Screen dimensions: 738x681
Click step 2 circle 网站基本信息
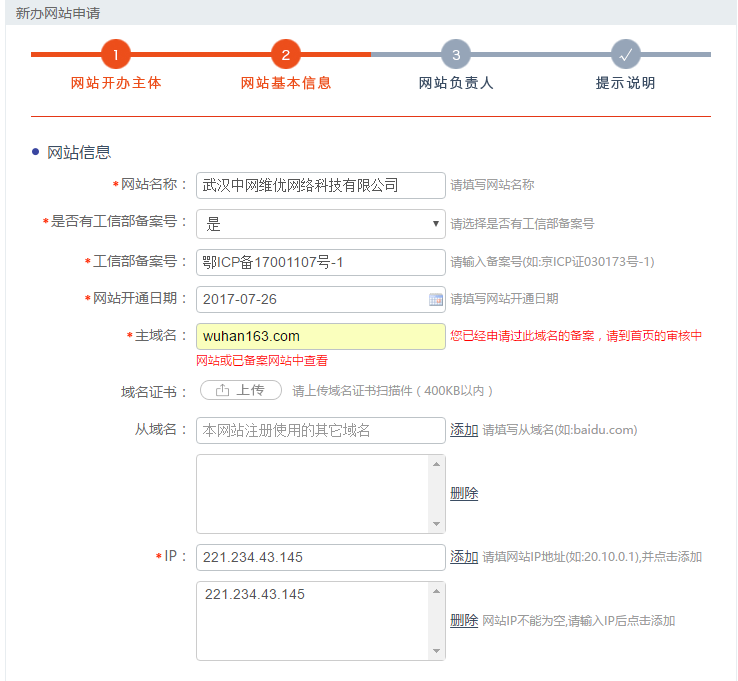(286, 55)
